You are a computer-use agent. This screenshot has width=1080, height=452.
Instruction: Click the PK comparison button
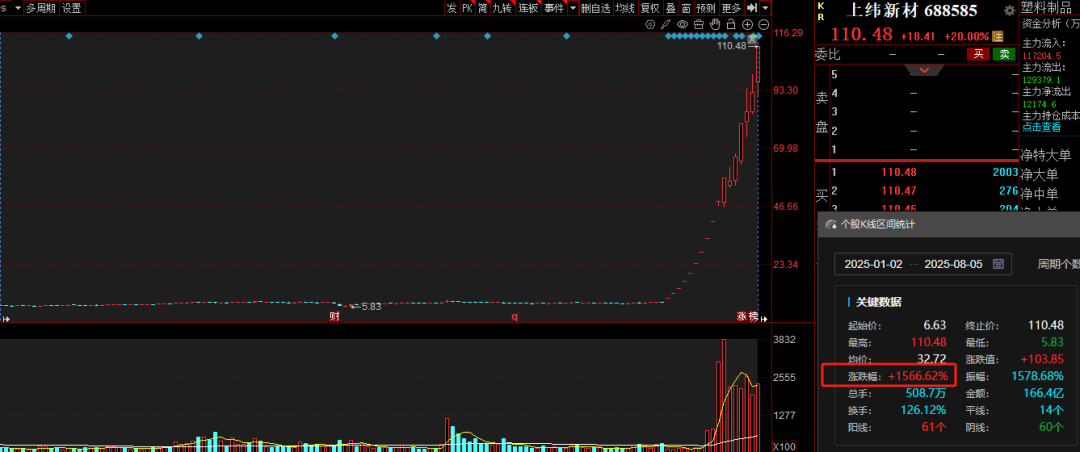click(x=468, y=8)
